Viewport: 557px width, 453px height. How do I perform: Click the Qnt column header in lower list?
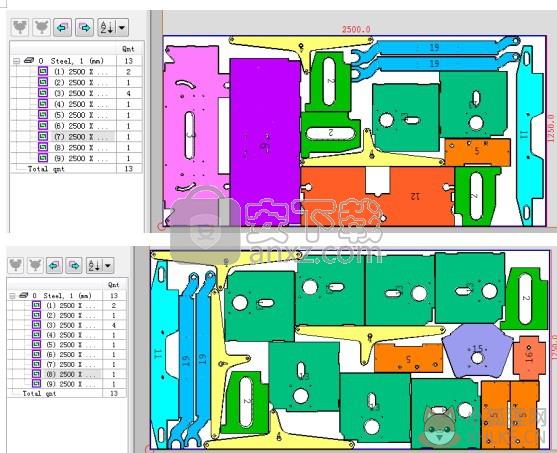[x=114, y=285]
